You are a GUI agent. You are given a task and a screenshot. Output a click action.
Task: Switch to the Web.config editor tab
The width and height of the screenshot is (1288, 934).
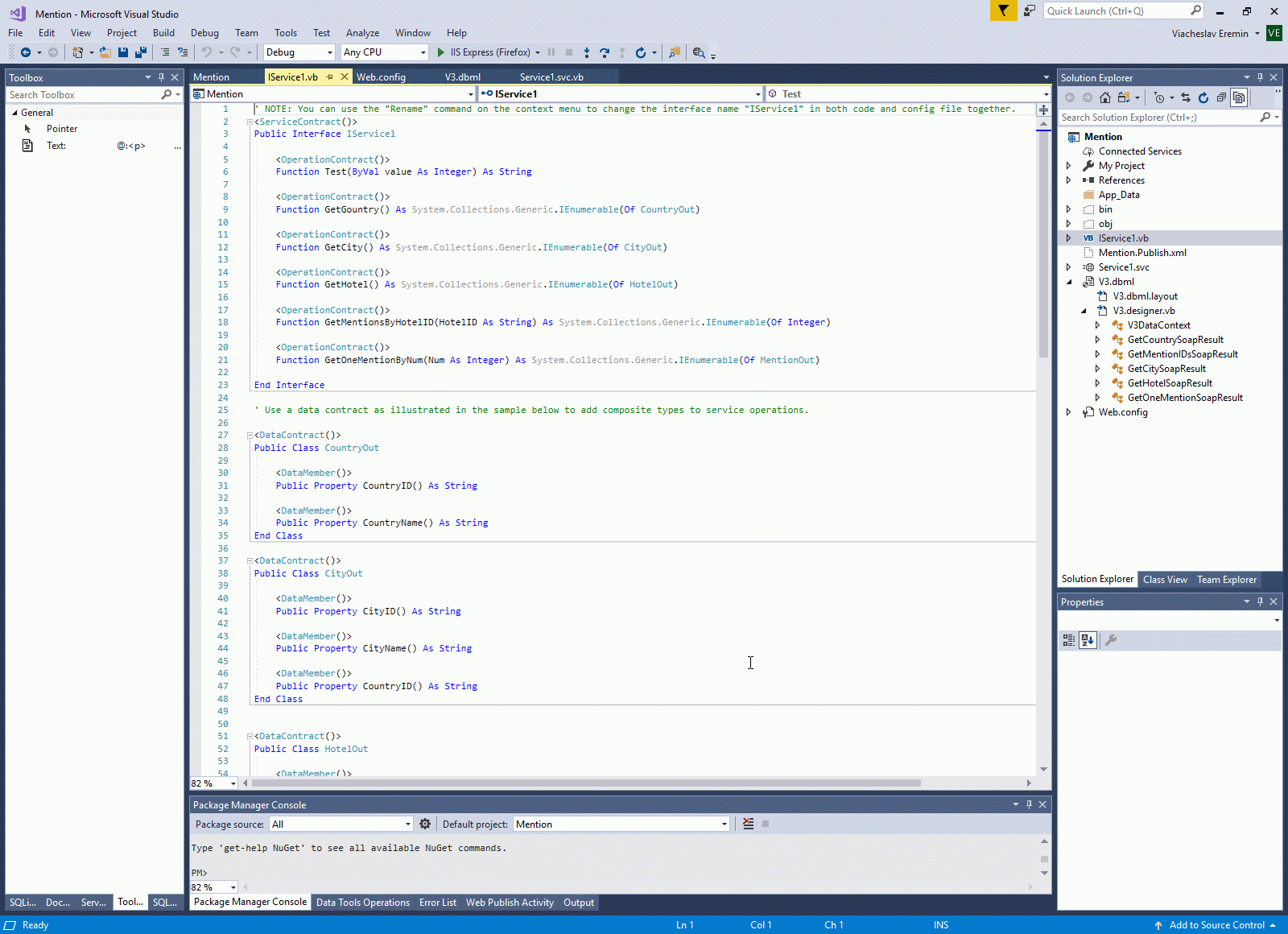[381, 77]
